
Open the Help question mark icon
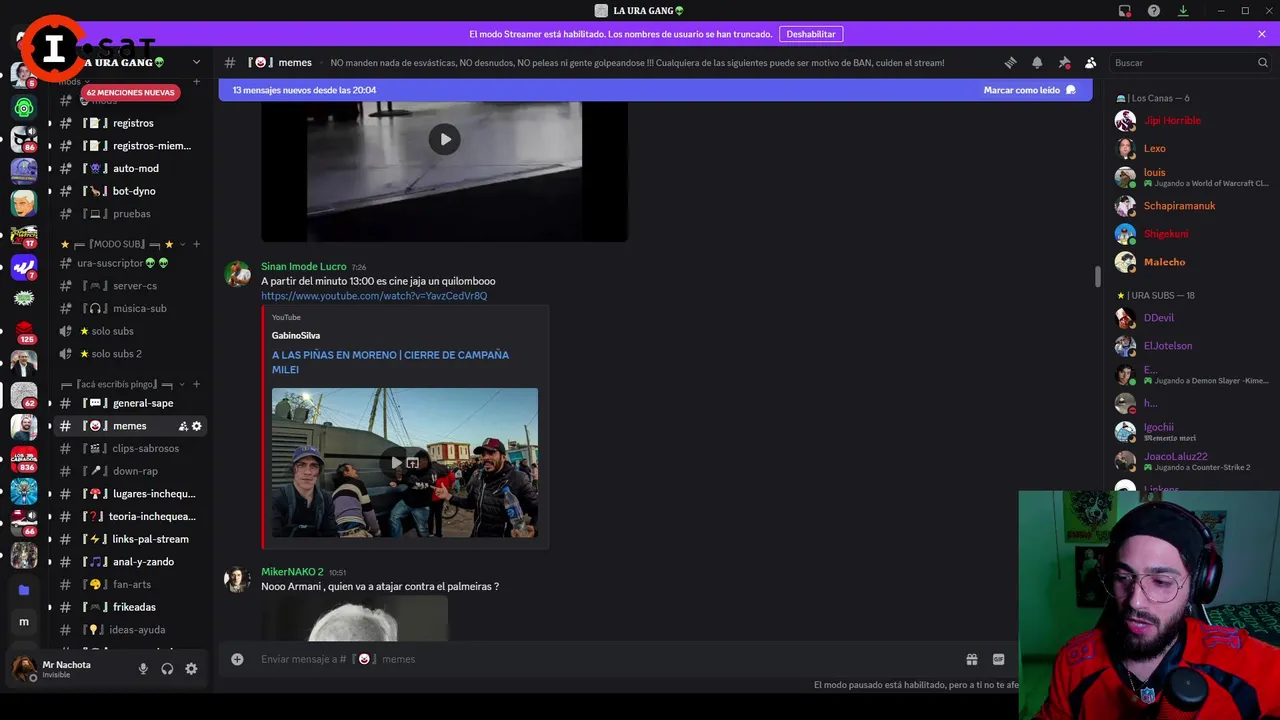coord(1154,10)
